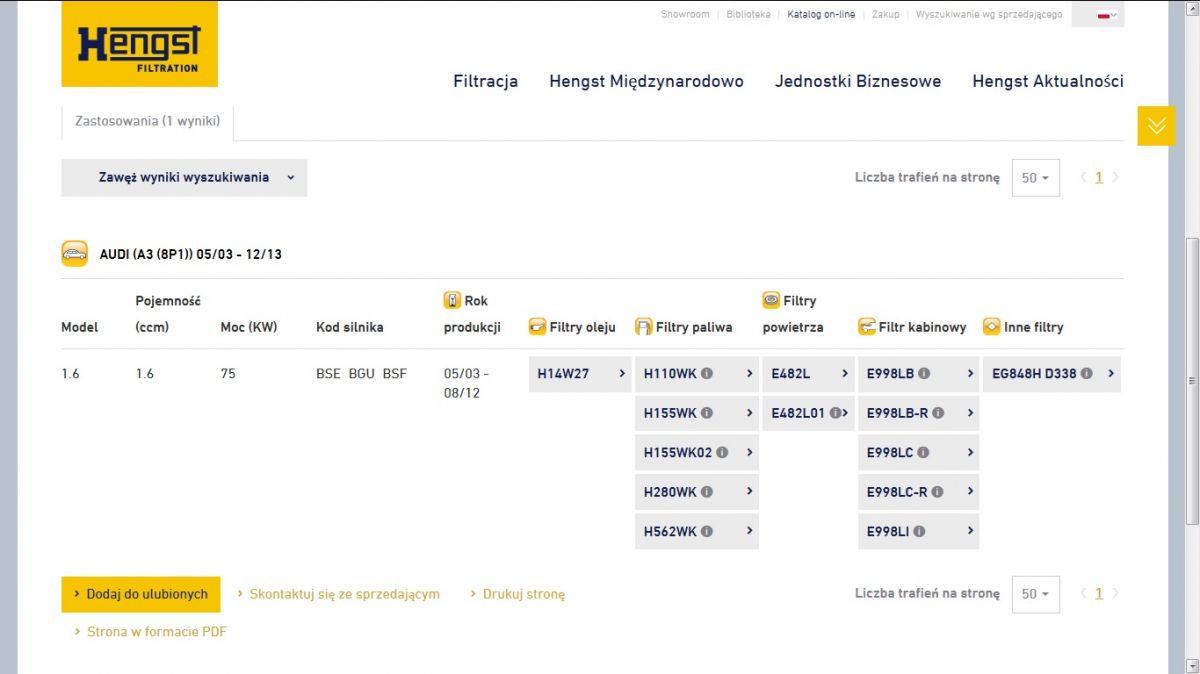Click the Filtry powietrza air filter icon
Image resolution: width=1200 pixels, height=674 pixels.
(771, 300)
